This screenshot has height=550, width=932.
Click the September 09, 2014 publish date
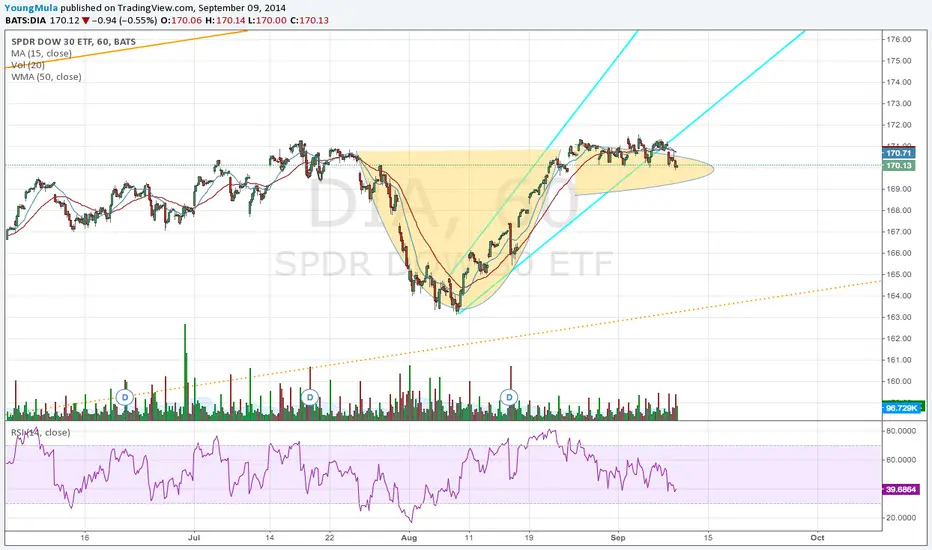pos(241,8)
